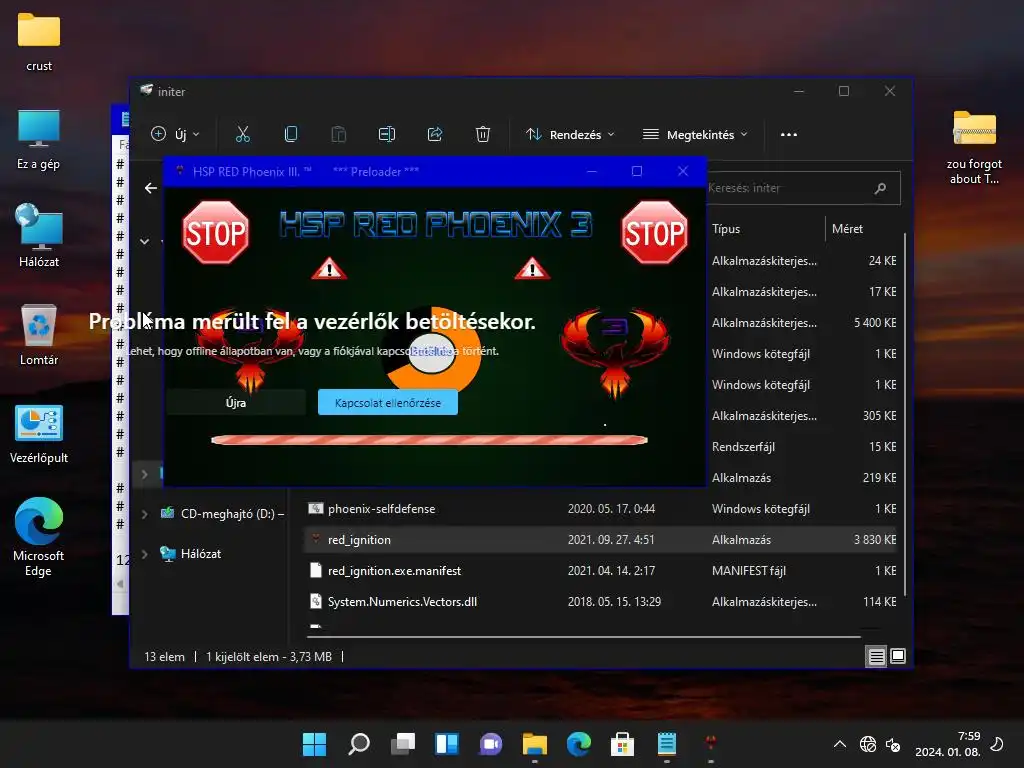Select Hálózat in navigation pane
The height and width of the screenshot is (768, 1024).
pos(191,554)
